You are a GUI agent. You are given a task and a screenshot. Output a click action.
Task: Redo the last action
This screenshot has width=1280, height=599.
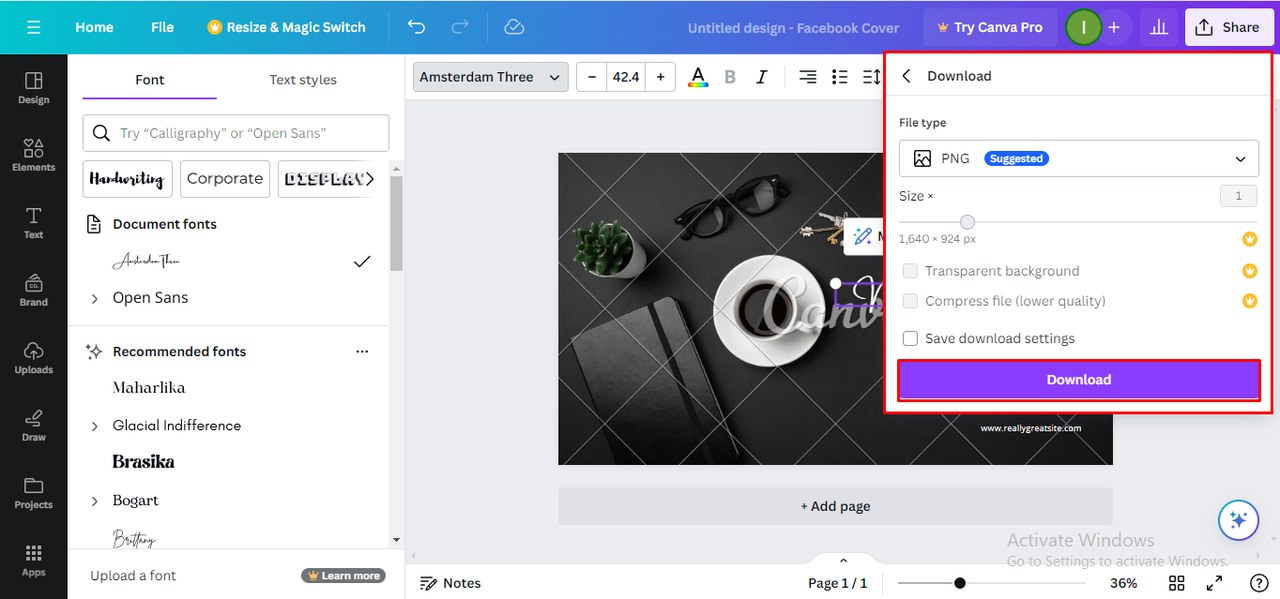[x=460, y=27]
